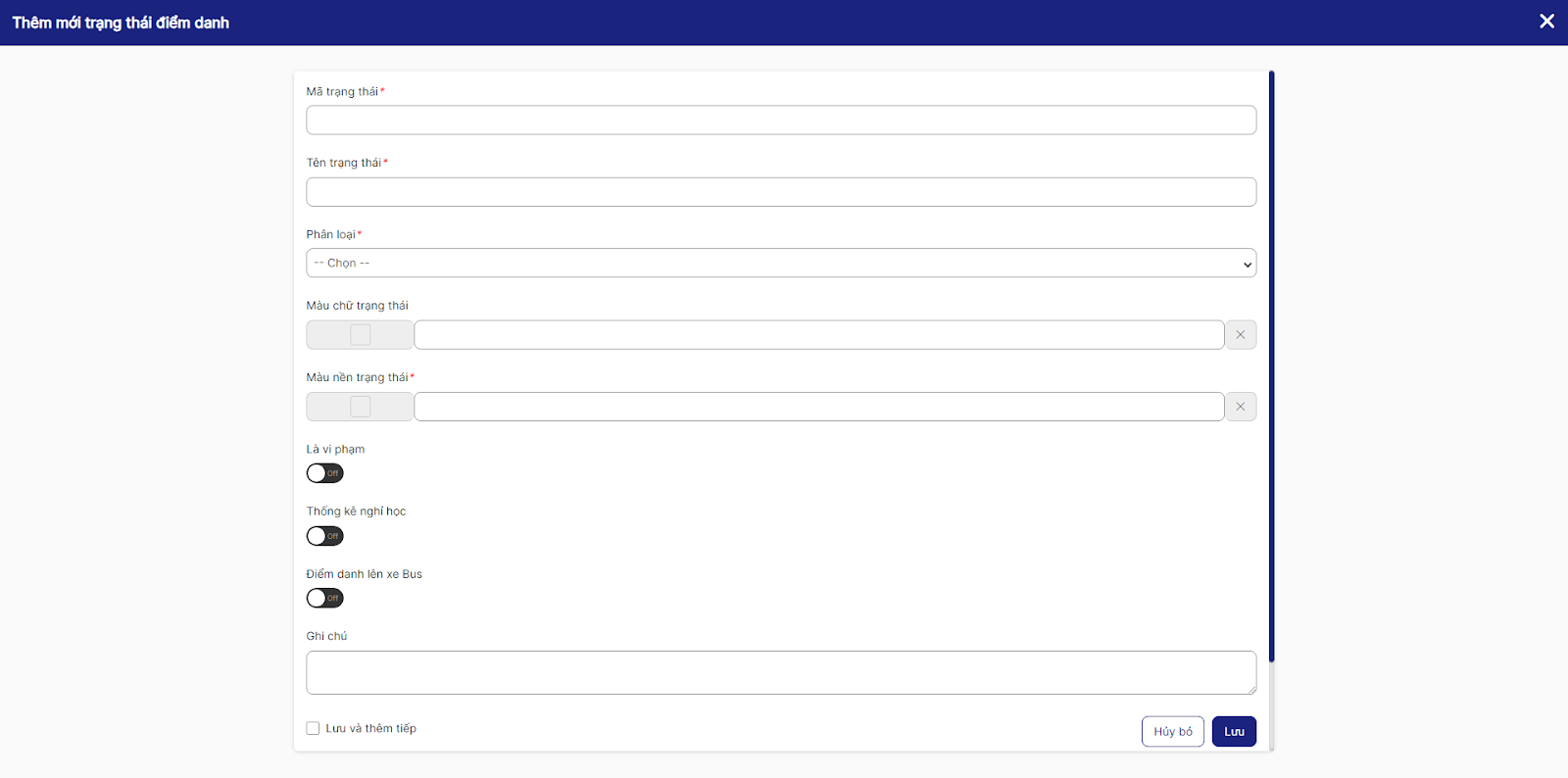Toggle the Là vi phạm switch
This screenshot has height=778, width=1568.
coord(324,473)
